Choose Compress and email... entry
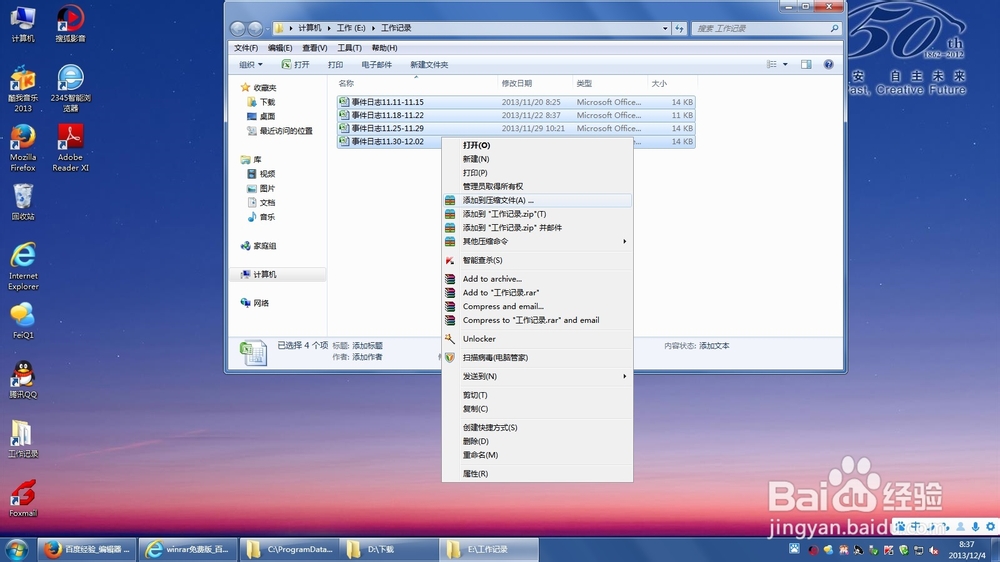 coord(537,306)
